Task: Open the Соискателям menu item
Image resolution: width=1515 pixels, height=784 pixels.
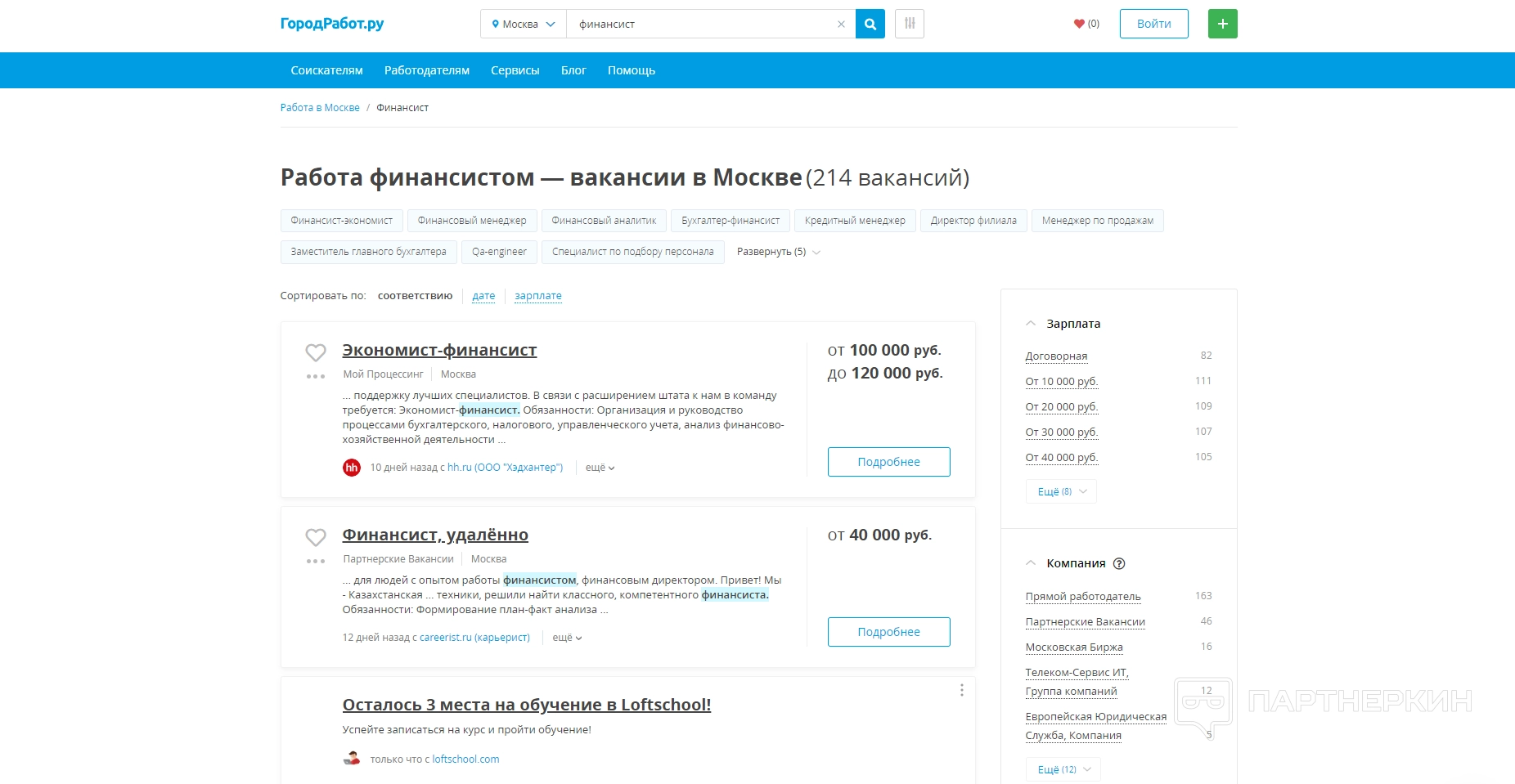Action: click(326, 70)
